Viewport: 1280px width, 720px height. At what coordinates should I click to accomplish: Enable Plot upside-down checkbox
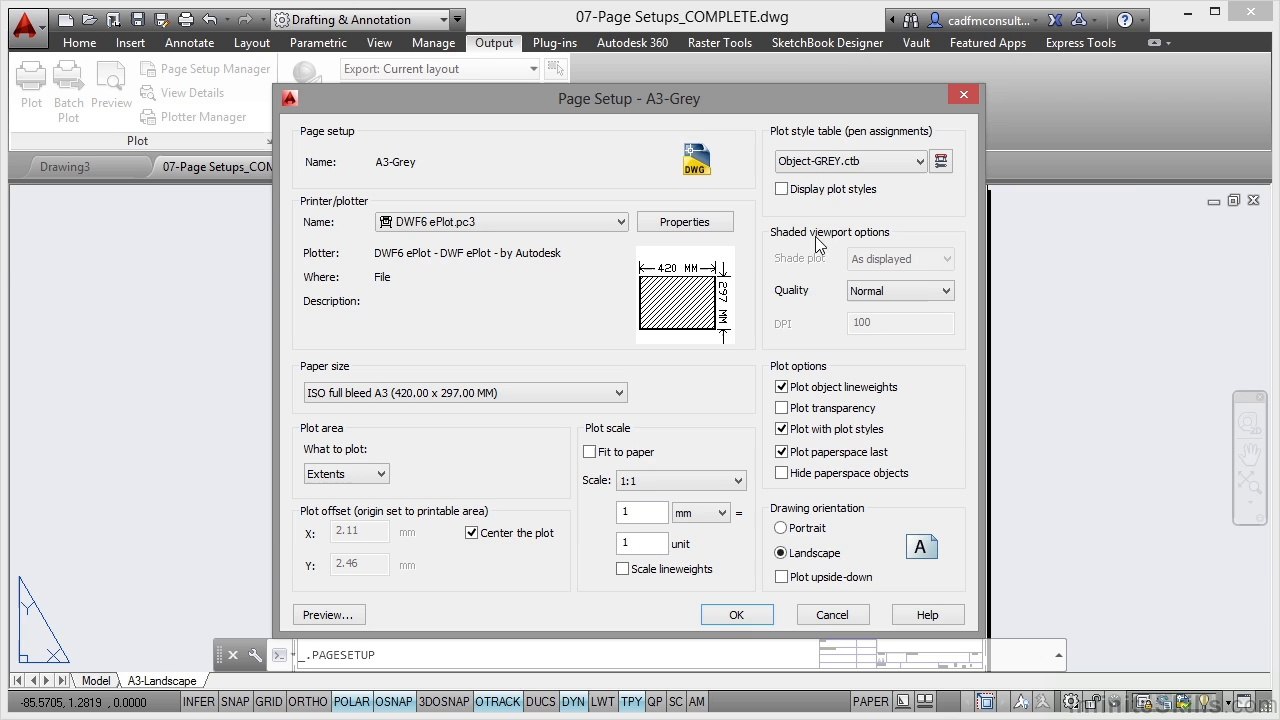pos(782,577)
